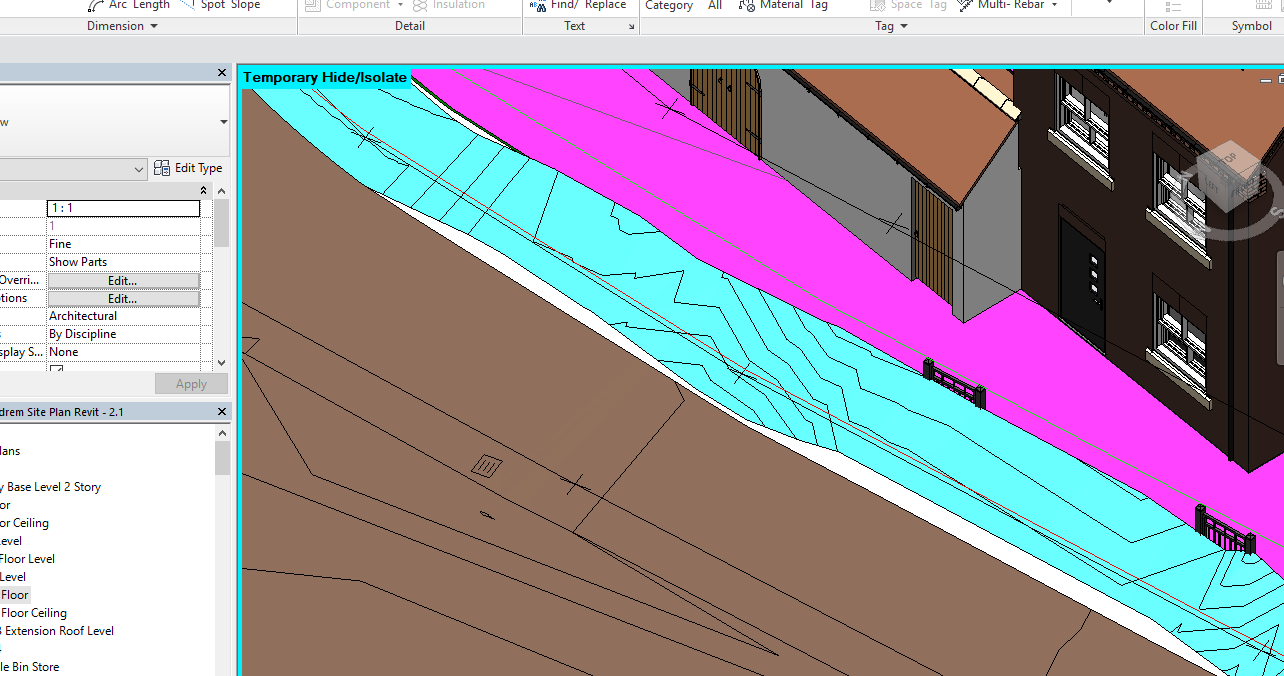Open the type selector dropdown
The width and height of the screenshot is (1284, 676).
coord(223,122)
